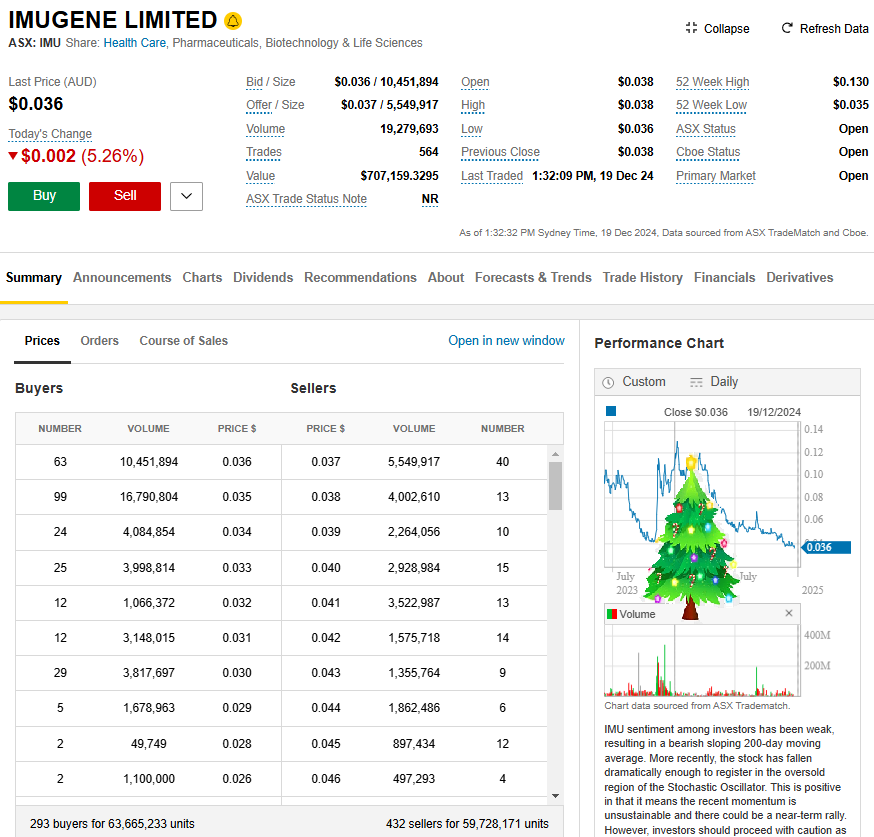Open the dropdown next to Sell button
The image size is (874, 837).
click(x=186, y=196)
